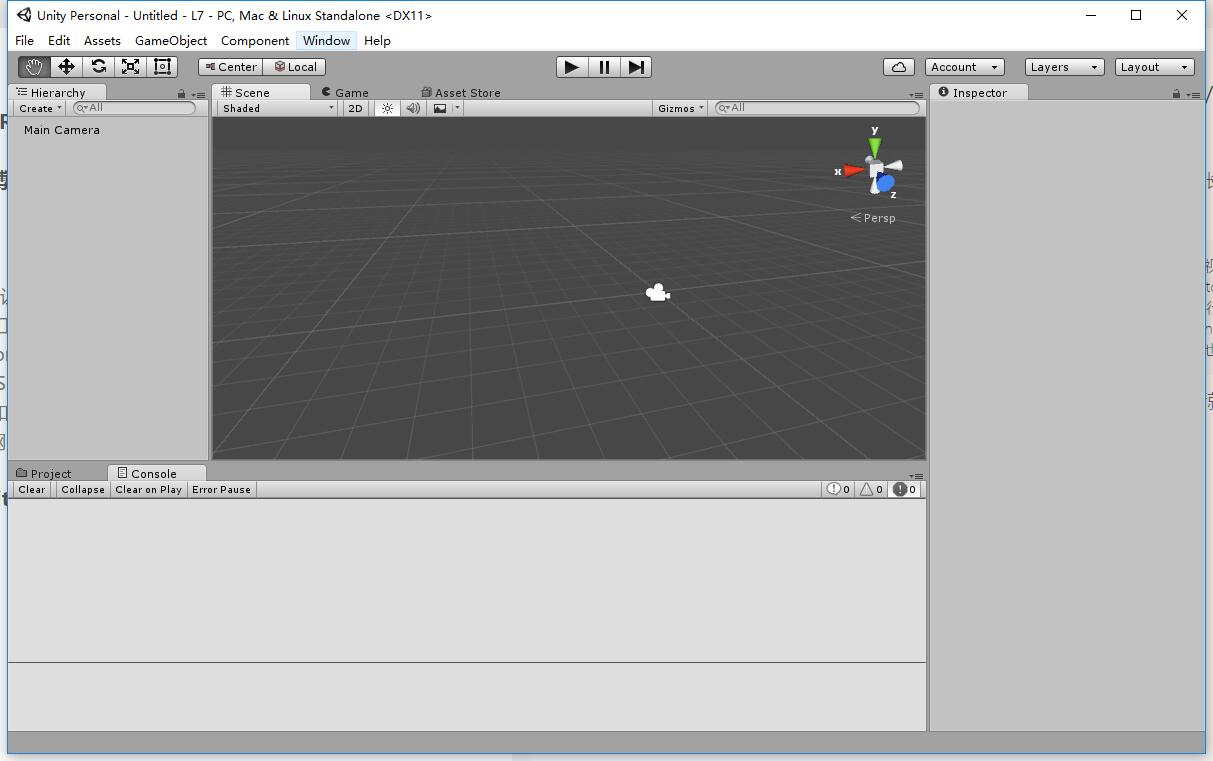Select the Scale tool

coord(130,67)
